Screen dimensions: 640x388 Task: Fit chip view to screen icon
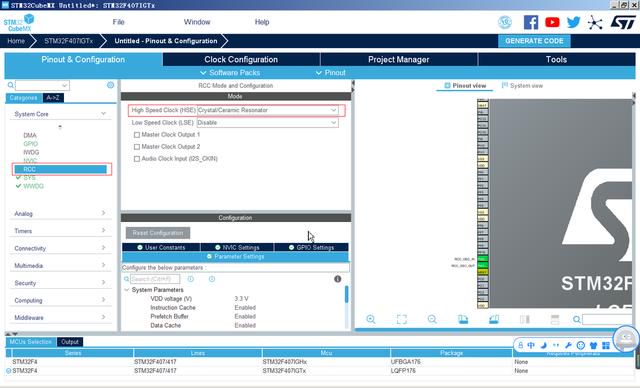click(402, 319)
